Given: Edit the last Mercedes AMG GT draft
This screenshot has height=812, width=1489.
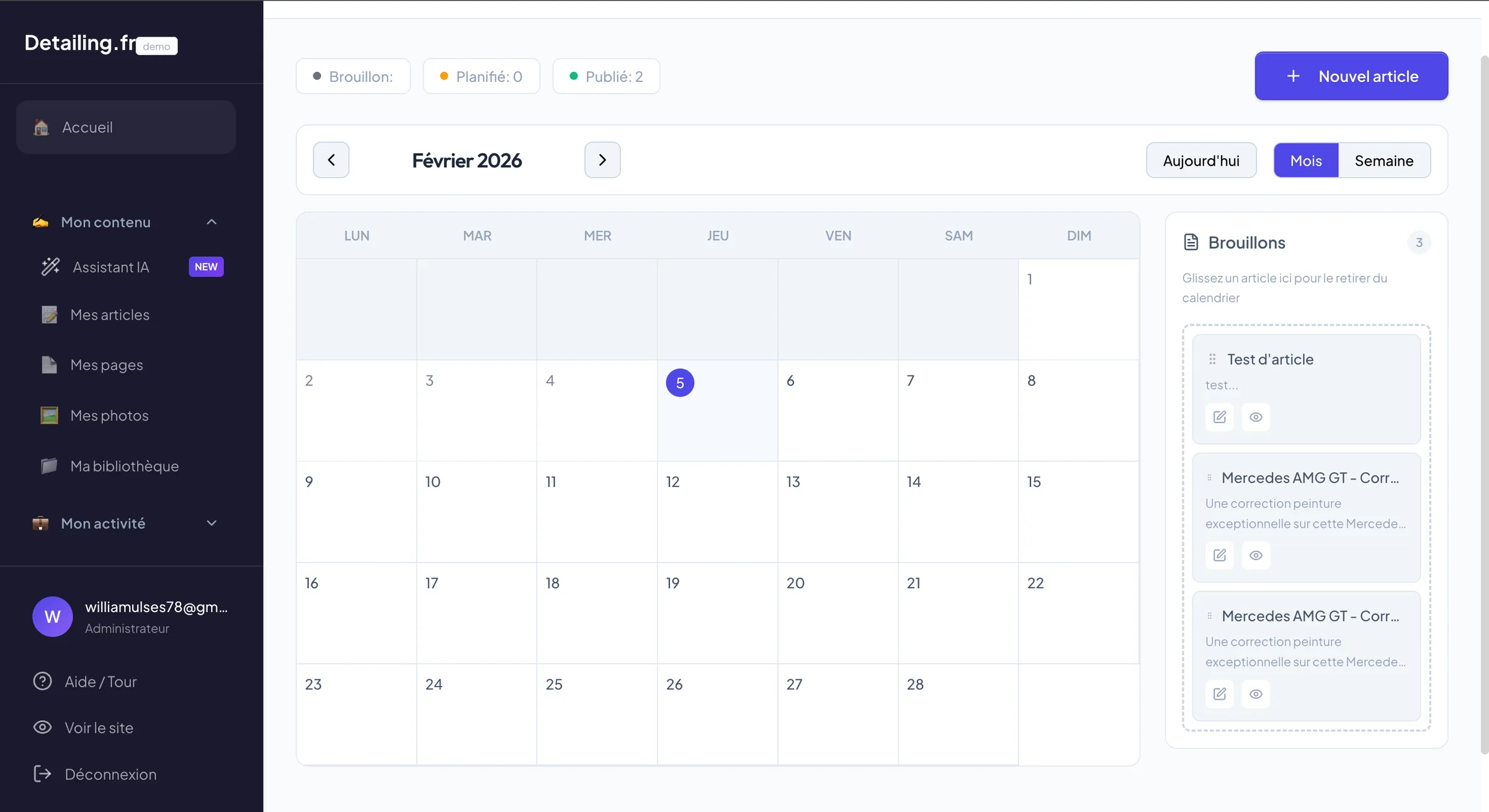Looking at the screenshot, I should point(1220,694).
